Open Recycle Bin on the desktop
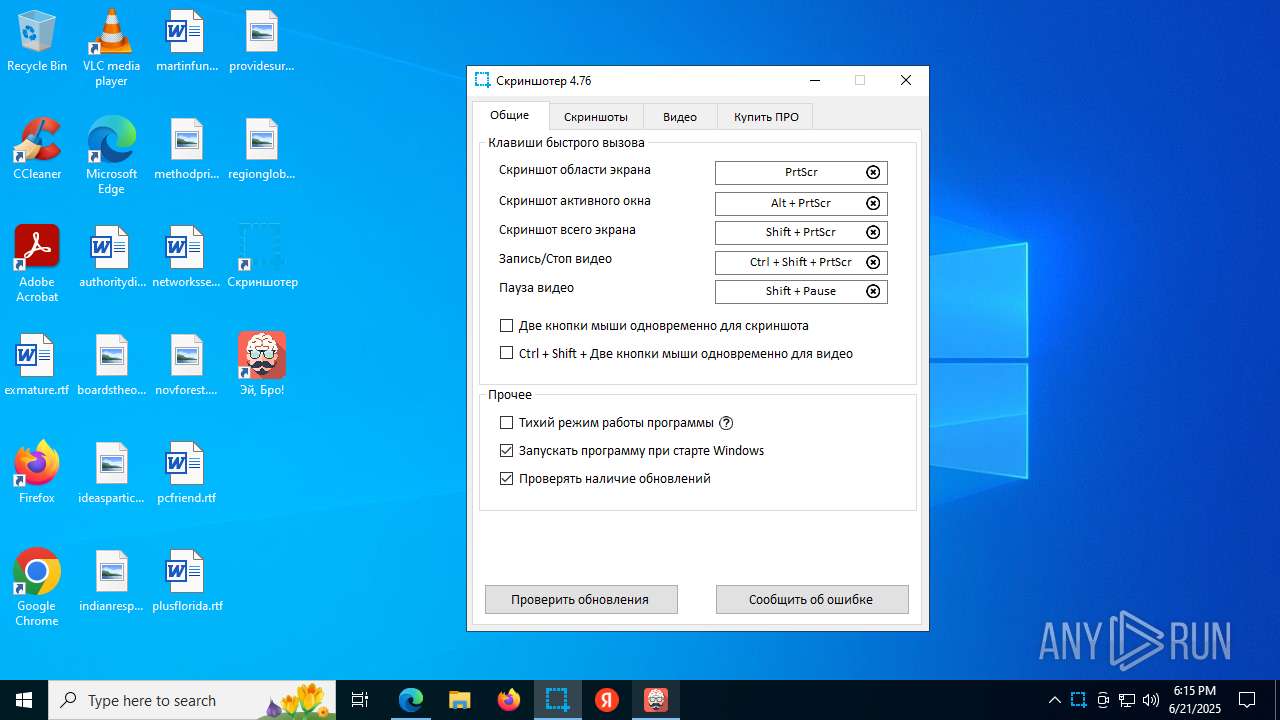Viewport: 1280px width, 720px height. [x=37, y=42]
